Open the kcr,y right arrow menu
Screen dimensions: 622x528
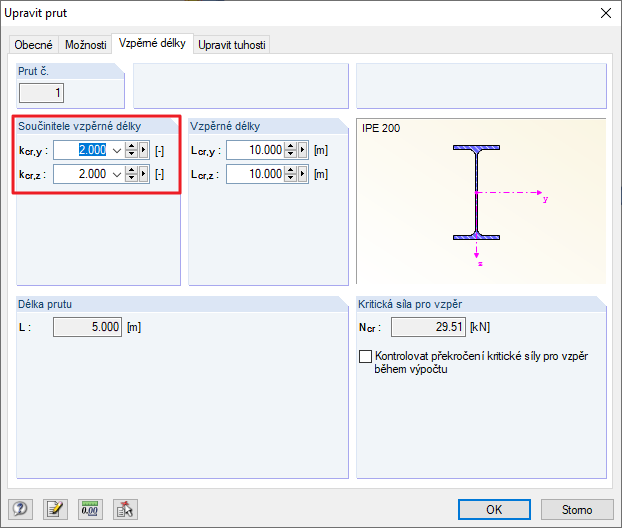144,150
